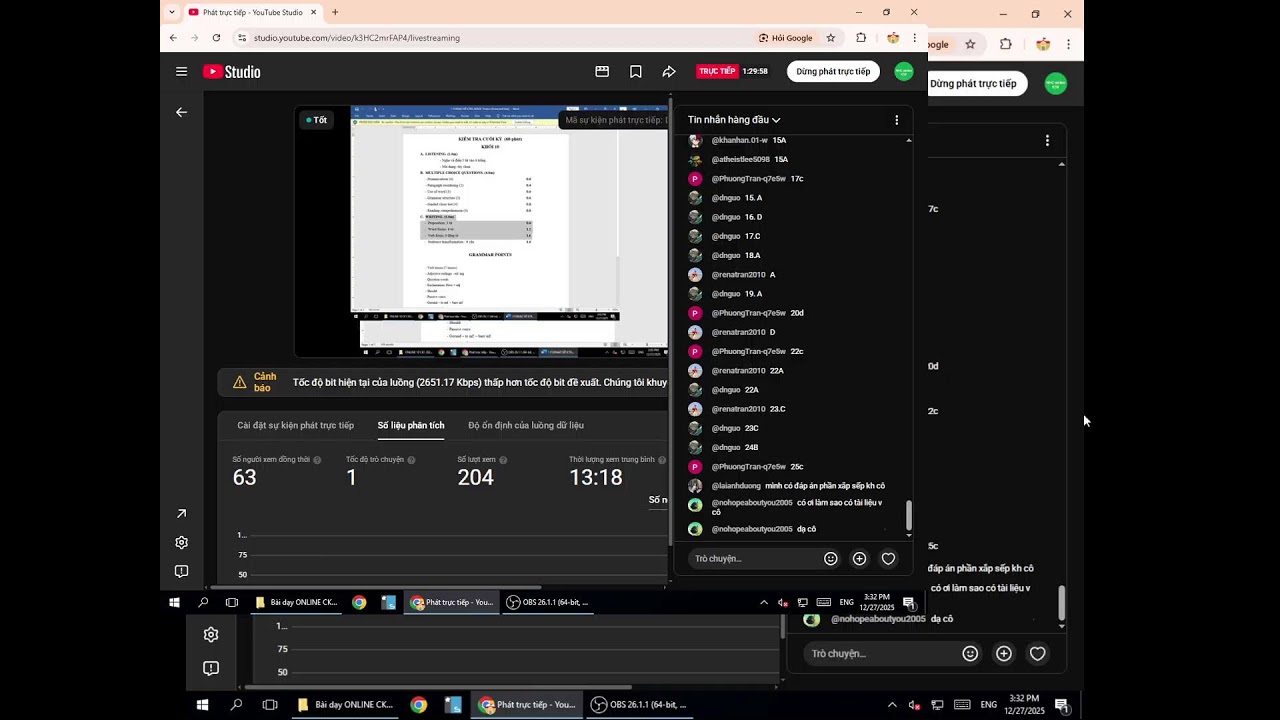Screen dimensions: 1280x720
Task: Open the account avatar in front Studio window
Action: click(904, 72)
